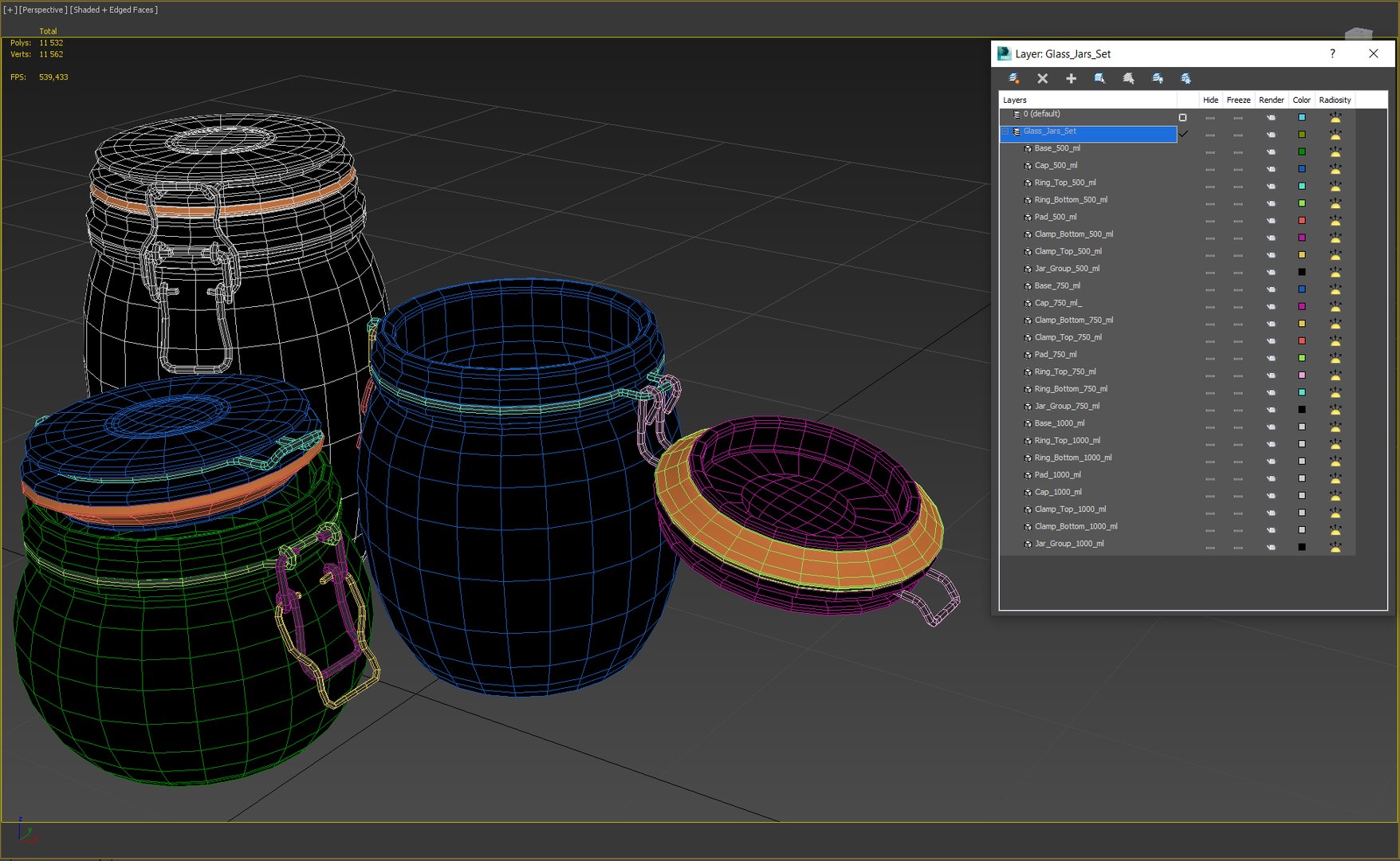Toggle Render teapot for Cap_500_ml

(x=1271, y=169)
